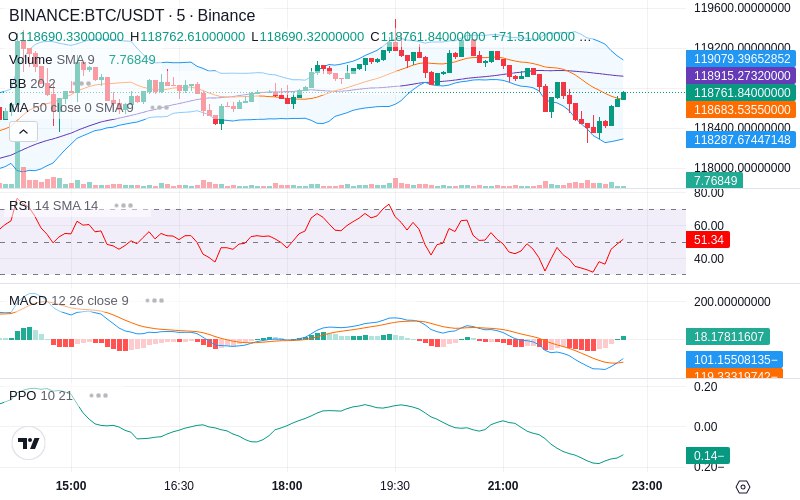Click the TradingView logo icon
The image size is (800, 500).
tap(29, 443)
